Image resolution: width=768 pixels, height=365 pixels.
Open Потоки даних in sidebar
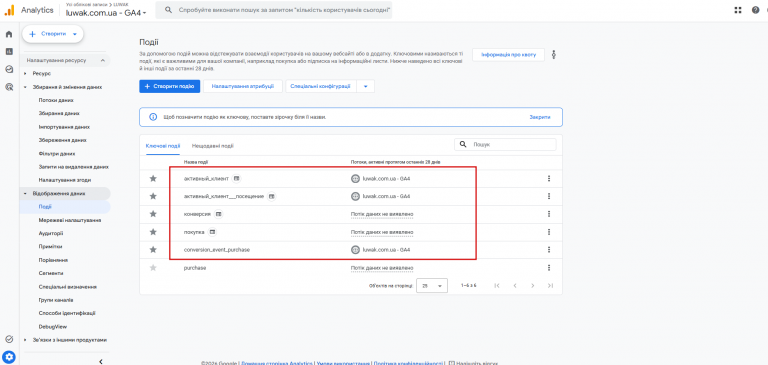coord(56,100)
